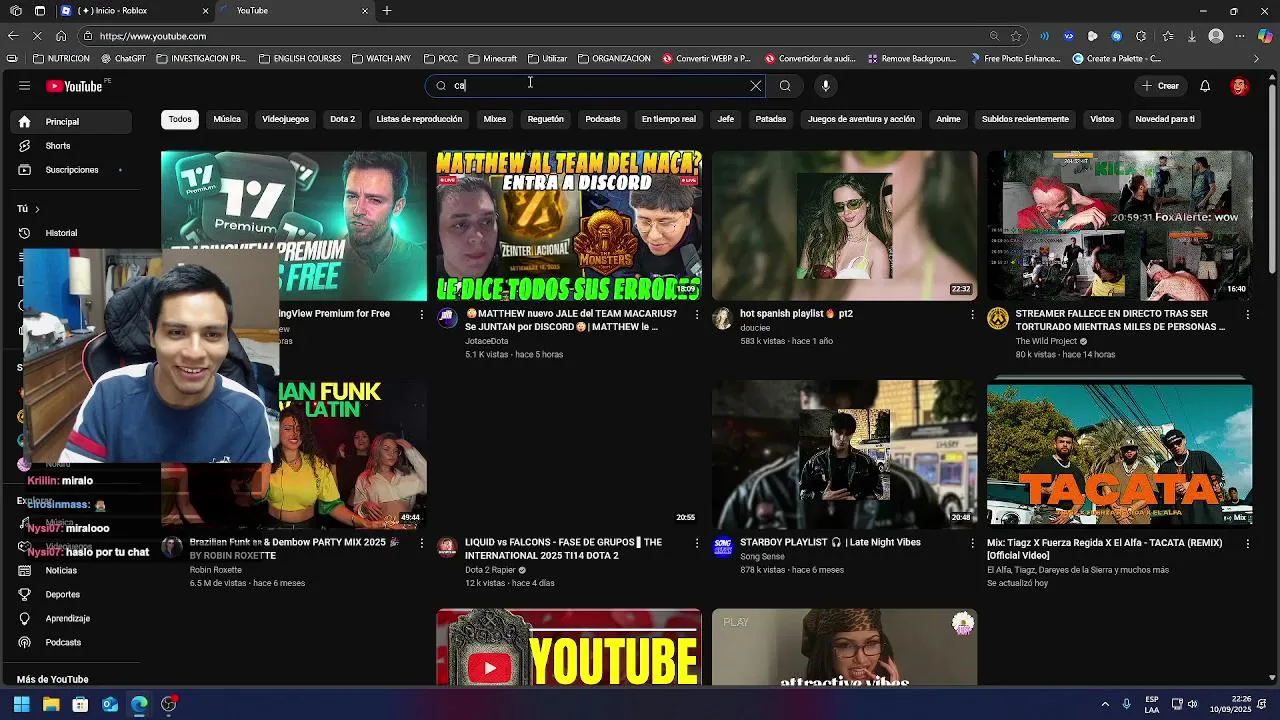
Task: Select the Dota 2 filter chip
Action: click(343, 119)
